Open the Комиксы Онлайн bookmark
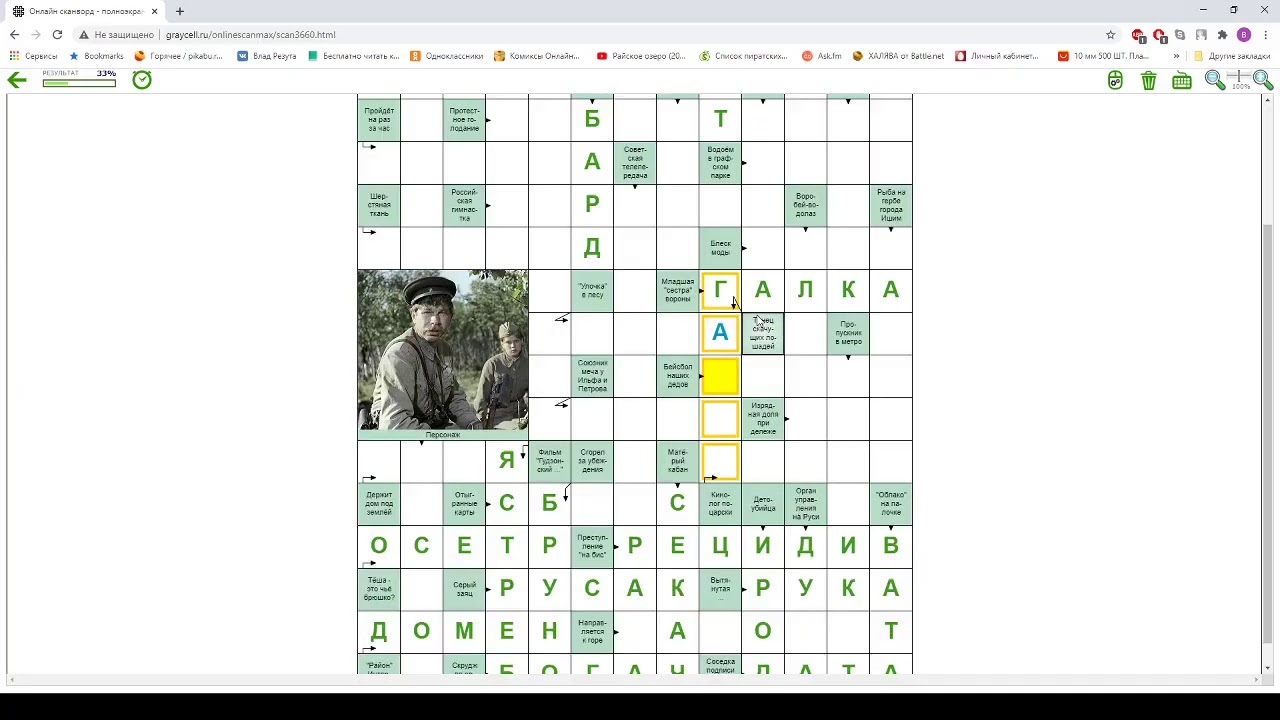The image size is (1280, 720). pyautogui.click(x=537, y=56)
